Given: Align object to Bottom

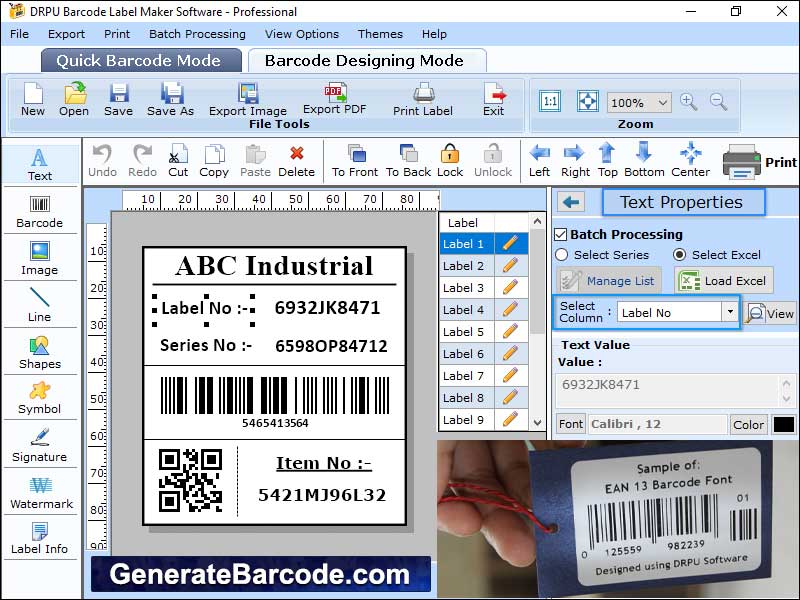Looking at the screenshot, I should [644, 161].
